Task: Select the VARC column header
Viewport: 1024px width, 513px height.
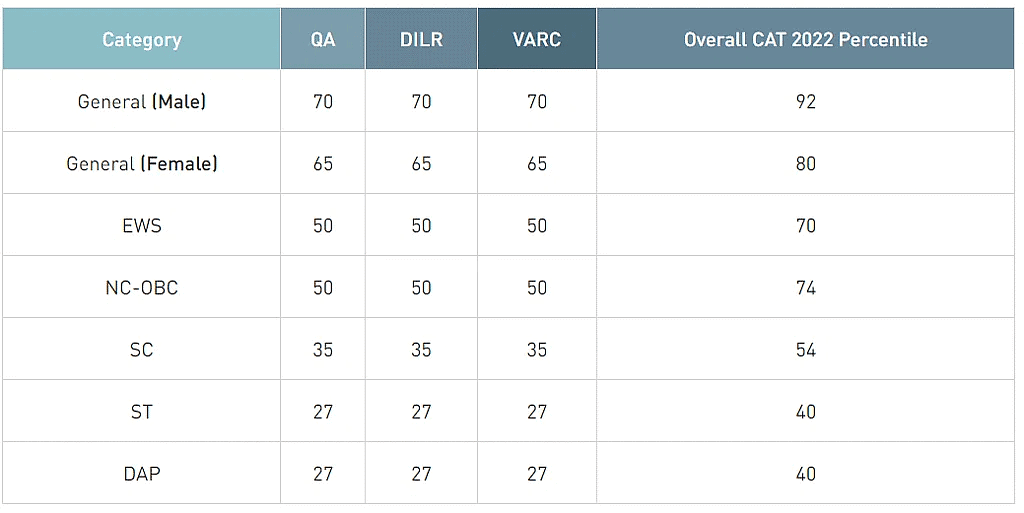Action: pyautogui.click(x=537, y=40)
